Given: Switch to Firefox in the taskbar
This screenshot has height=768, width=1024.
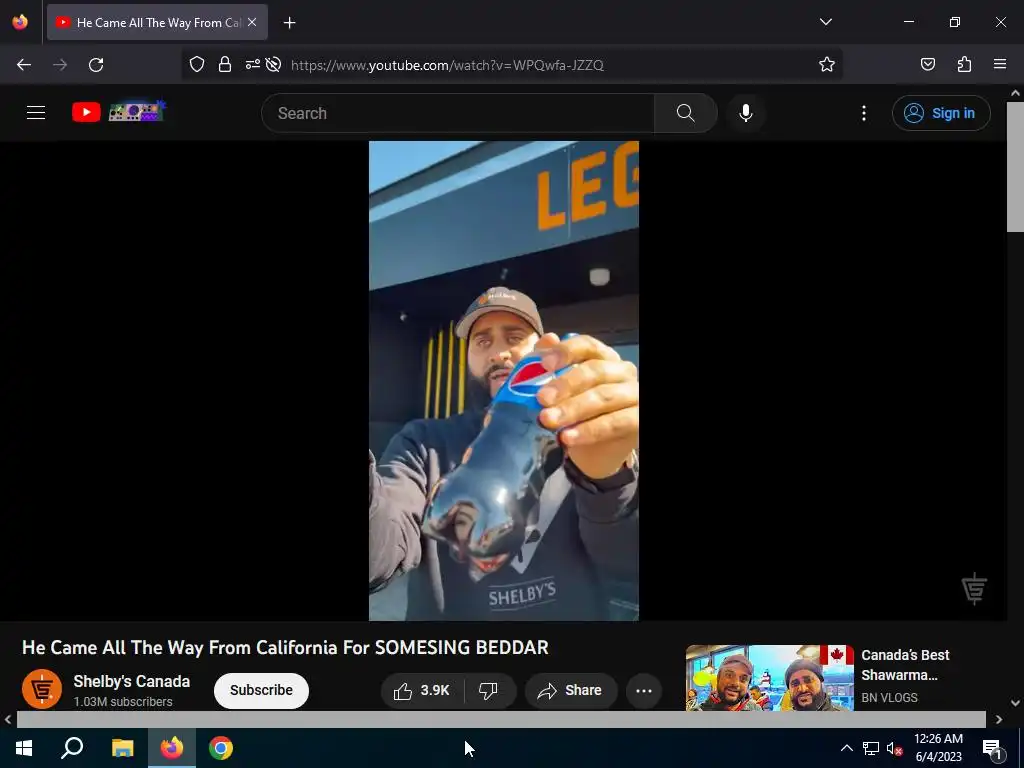Looking at the screenshot, I should pyautogui.click(x=172, y=748).
